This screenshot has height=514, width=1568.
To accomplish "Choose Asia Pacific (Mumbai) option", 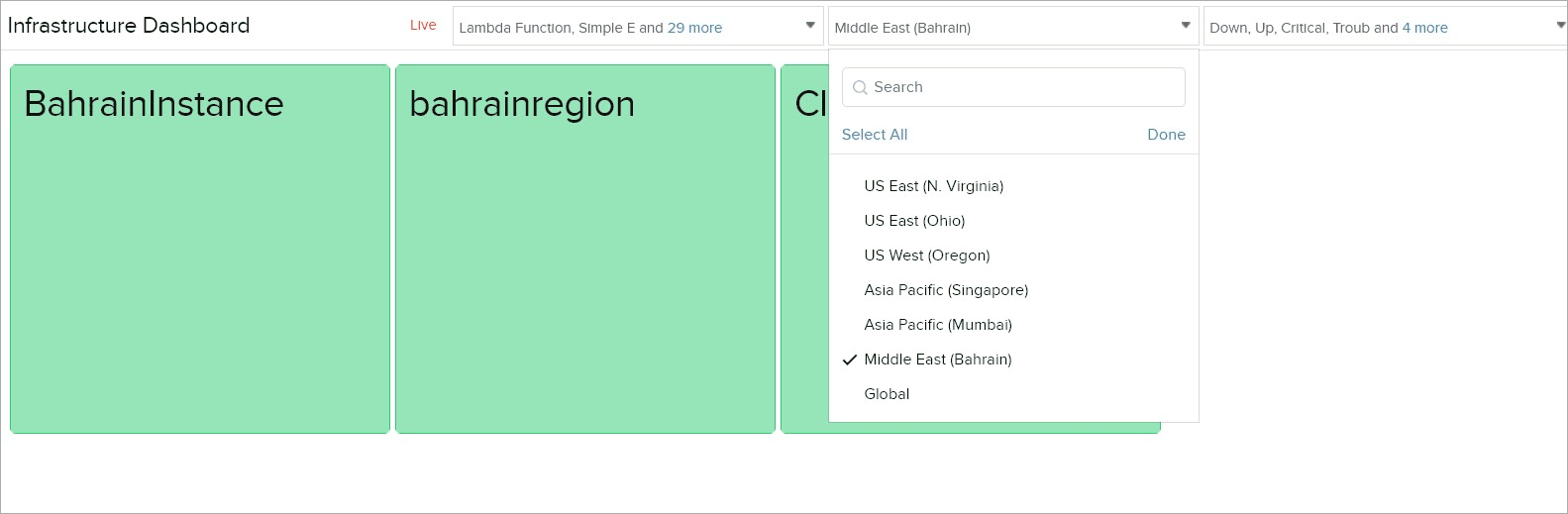I will pos(937,325).
